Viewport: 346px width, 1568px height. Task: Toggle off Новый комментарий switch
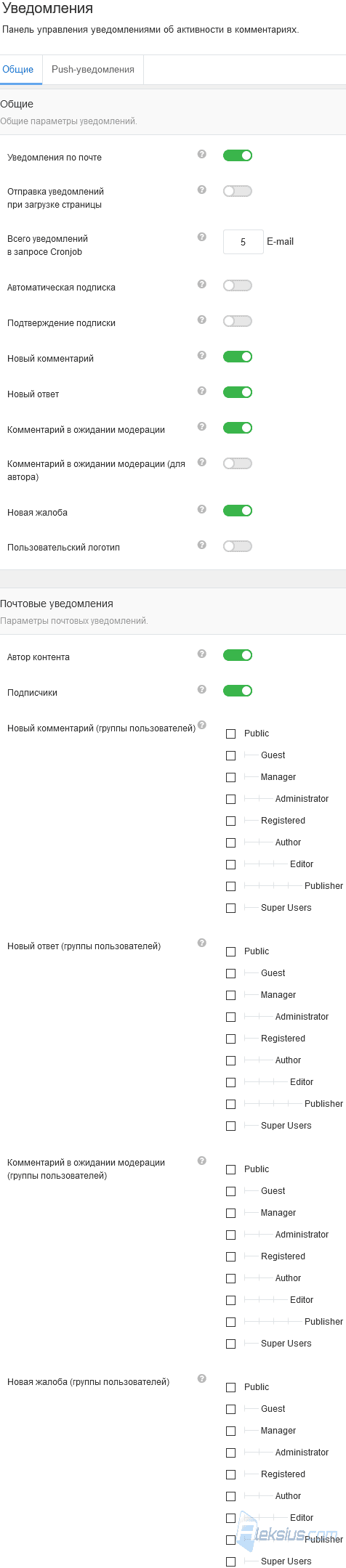coord(238,357)
